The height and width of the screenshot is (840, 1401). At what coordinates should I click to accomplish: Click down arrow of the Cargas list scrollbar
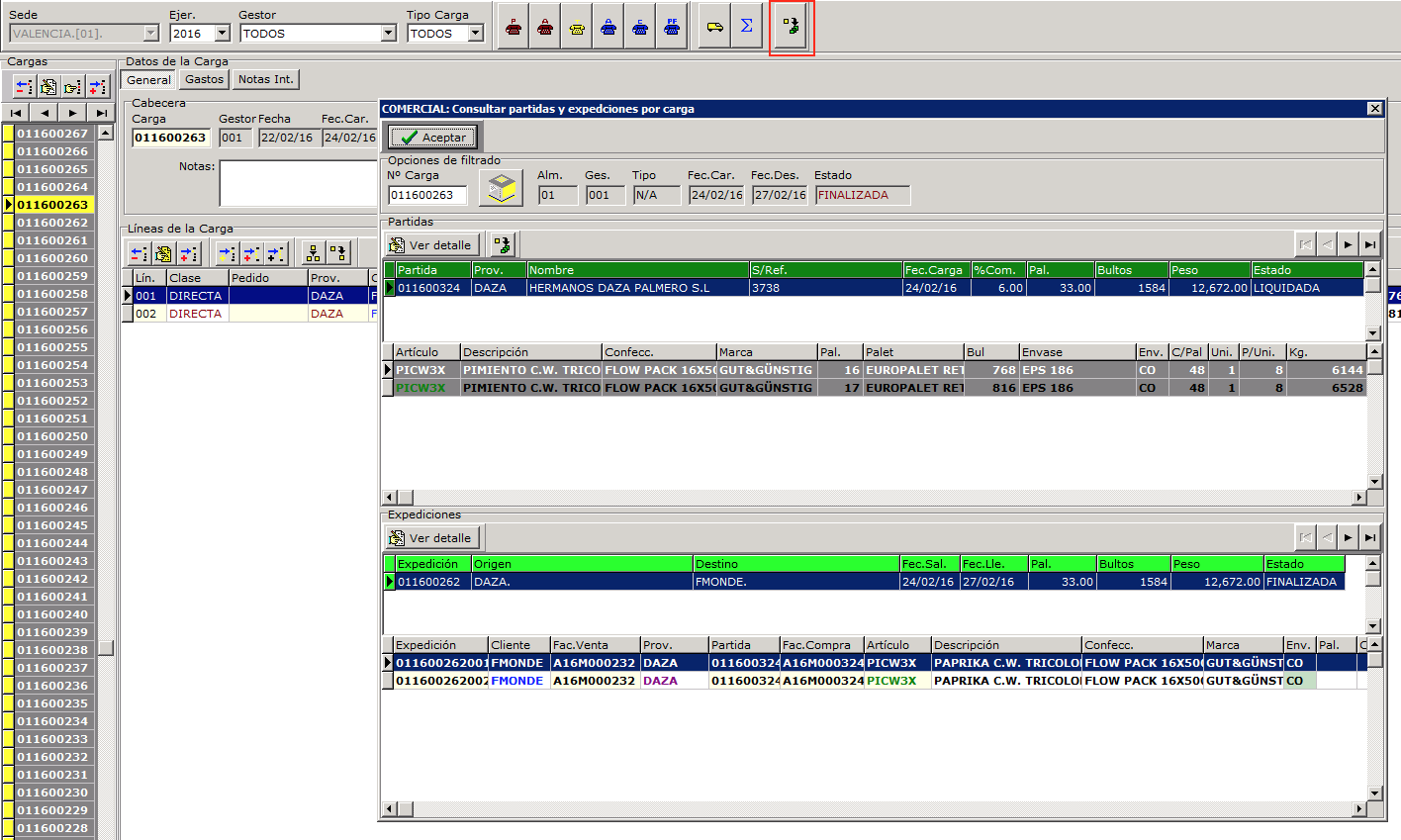(106, 833)
